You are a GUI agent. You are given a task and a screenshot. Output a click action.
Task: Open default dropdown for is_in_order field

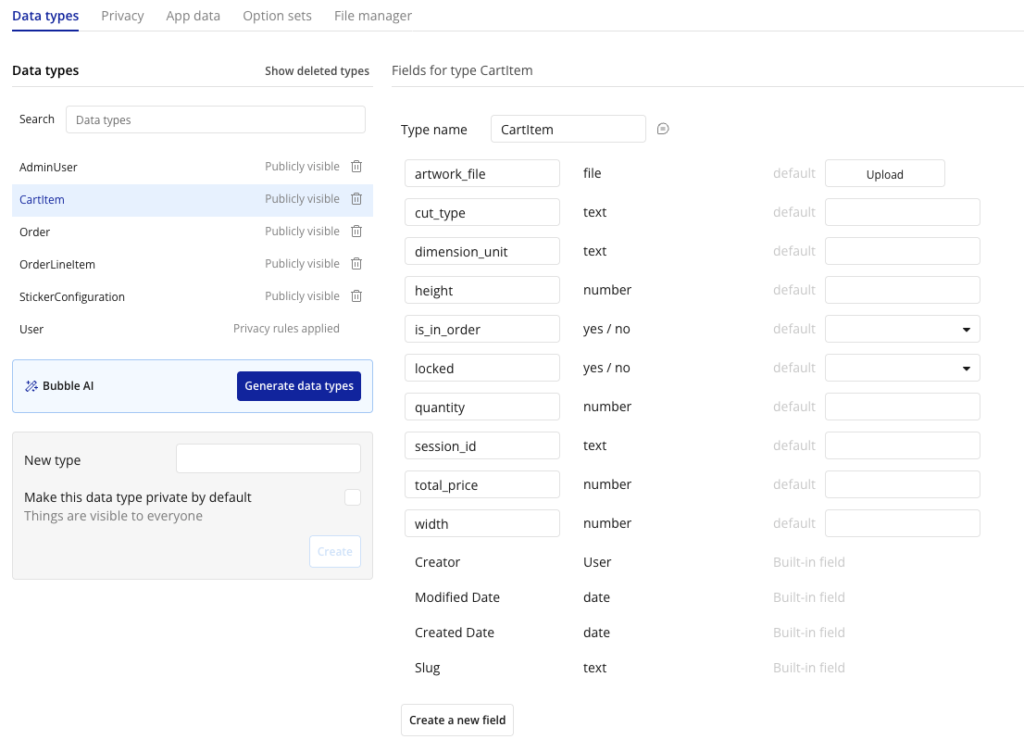(x=902, y=329)
